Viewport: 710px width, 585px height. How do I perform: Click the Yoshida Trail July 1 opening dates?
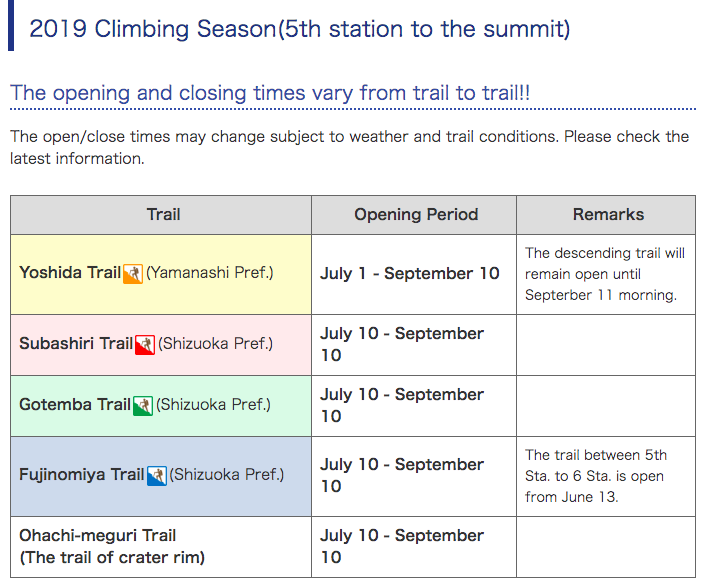point(410,273)
